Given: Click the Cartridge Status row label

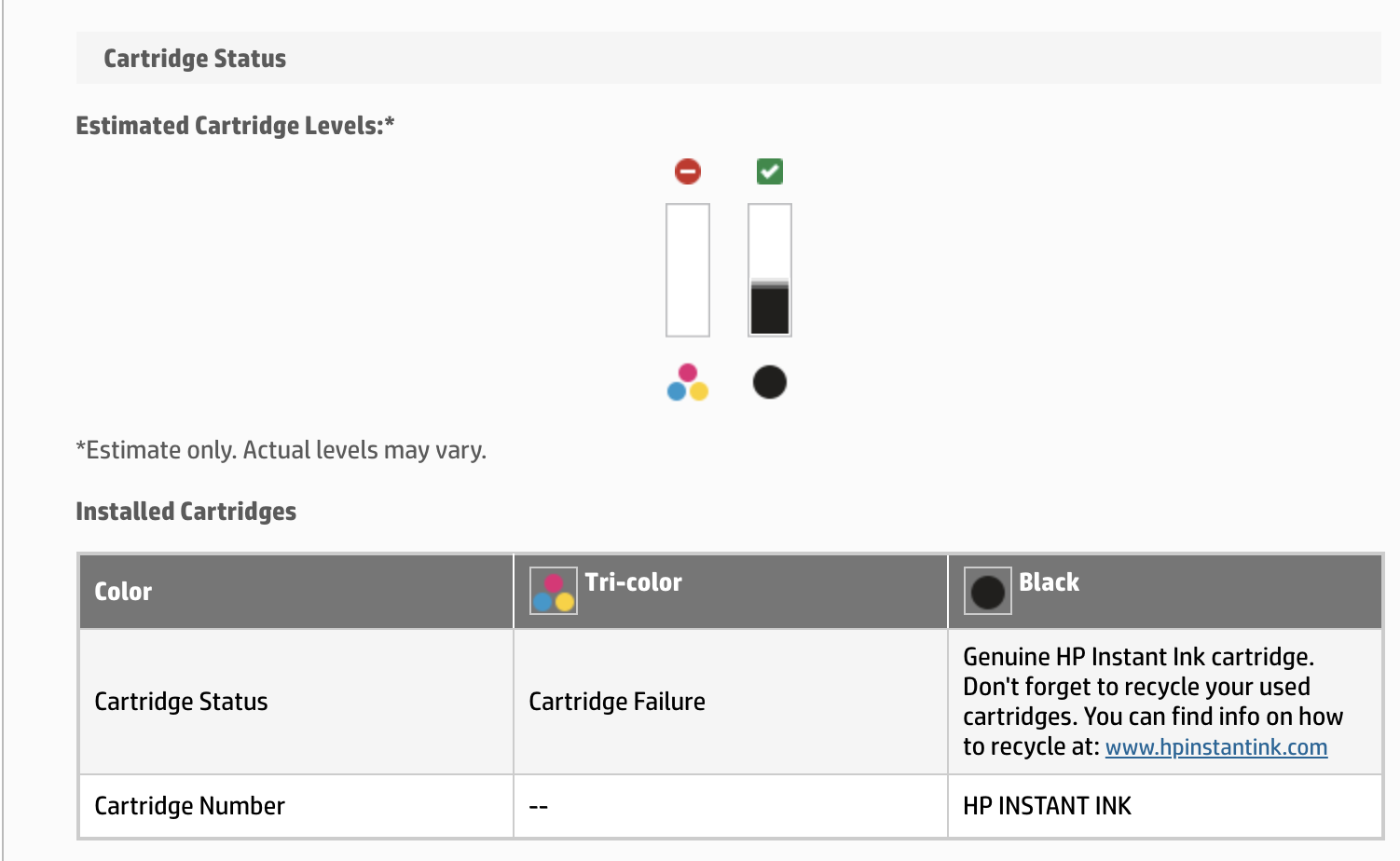Looking at the screenshot, I should (x=181, y=702).
